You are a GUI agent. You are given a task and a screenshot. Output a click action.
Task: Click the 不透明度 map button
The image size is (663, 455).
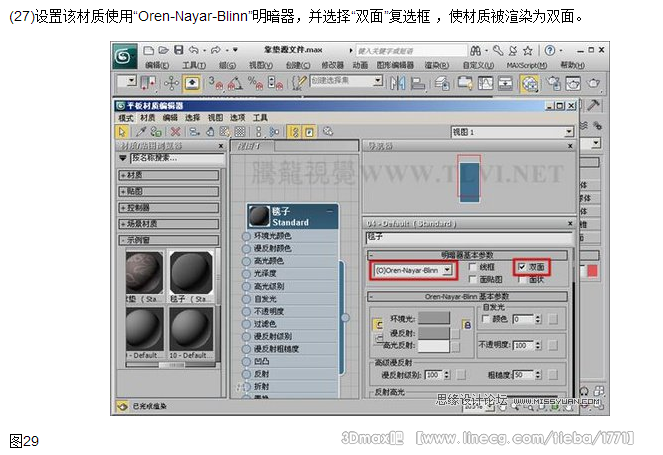pos(553,345)
